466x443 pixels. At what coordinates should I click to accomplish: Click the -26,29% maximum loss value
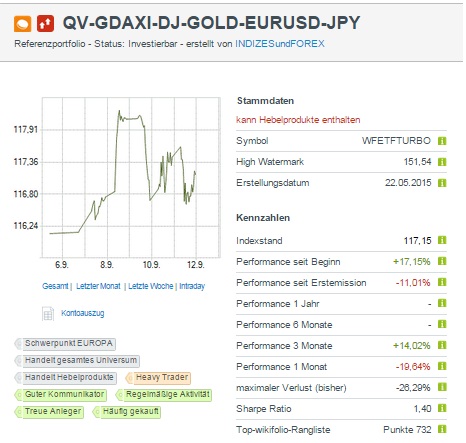(413, 387)
